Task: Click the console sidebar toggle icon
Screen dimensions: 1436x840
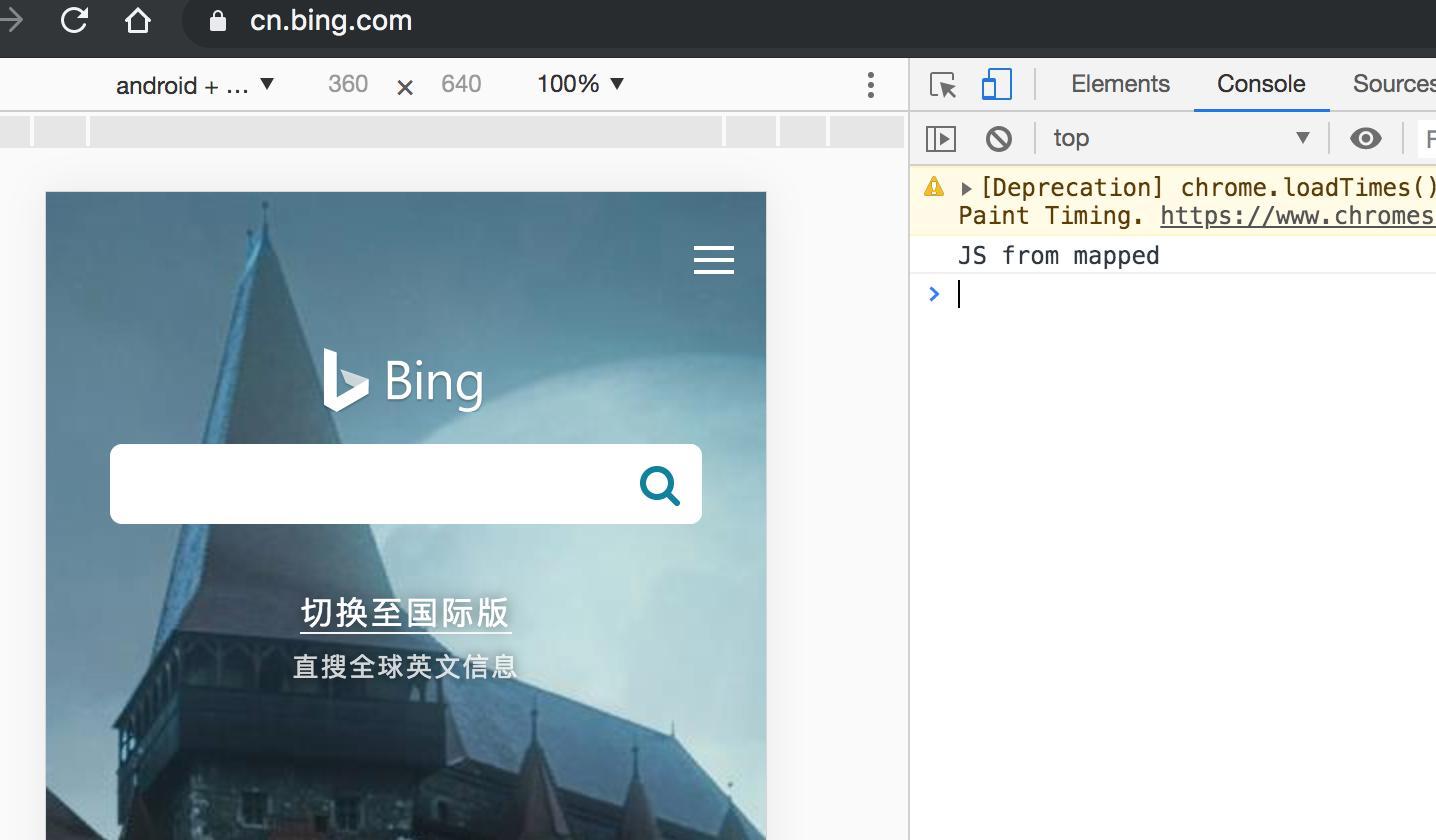Action: [x=940, y=138]
